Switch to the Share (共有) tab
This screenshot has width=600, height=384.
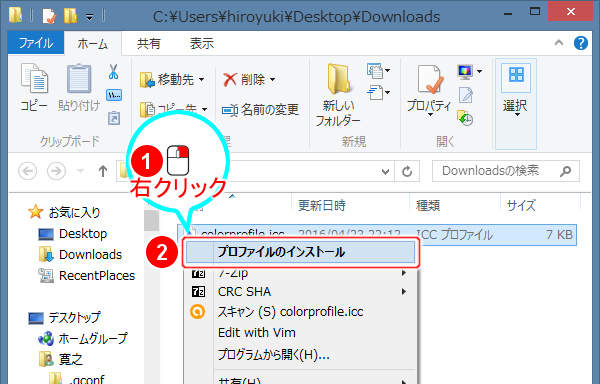tap(148, 44)
